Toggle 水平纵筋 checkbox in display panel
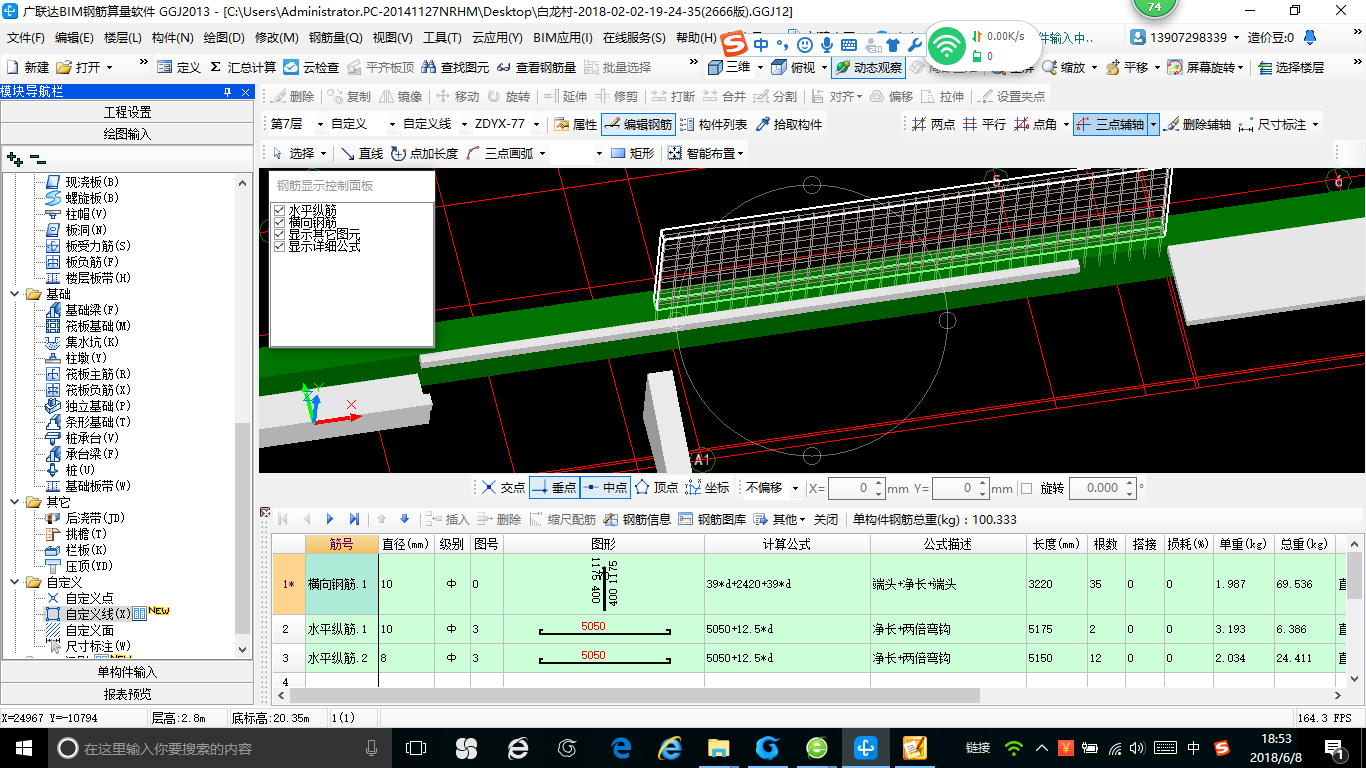The image size is (1366, 768). (280, 210)
